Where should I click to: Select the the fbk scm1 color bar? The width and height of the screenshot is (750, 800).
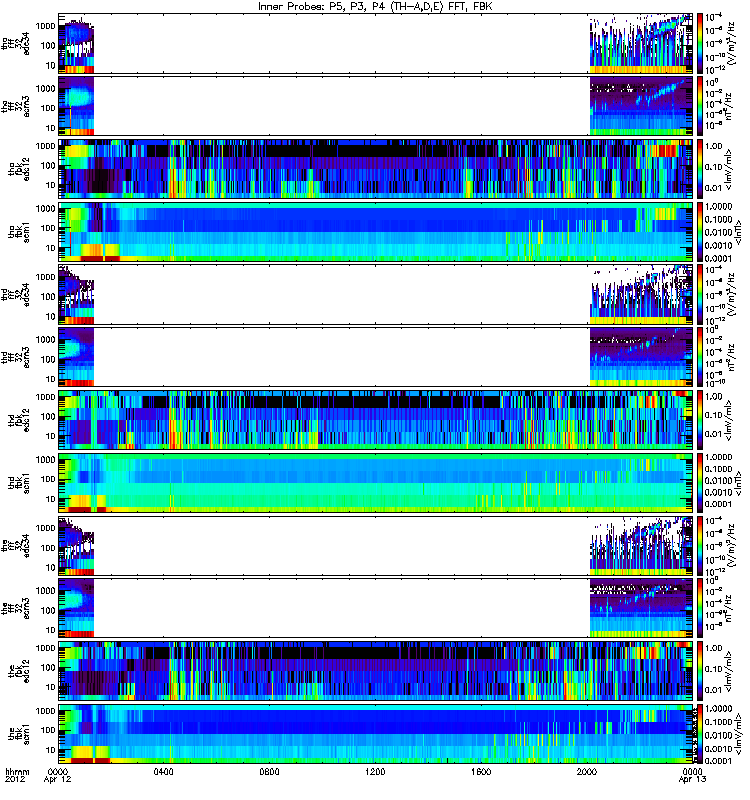[x=700, y=734]
